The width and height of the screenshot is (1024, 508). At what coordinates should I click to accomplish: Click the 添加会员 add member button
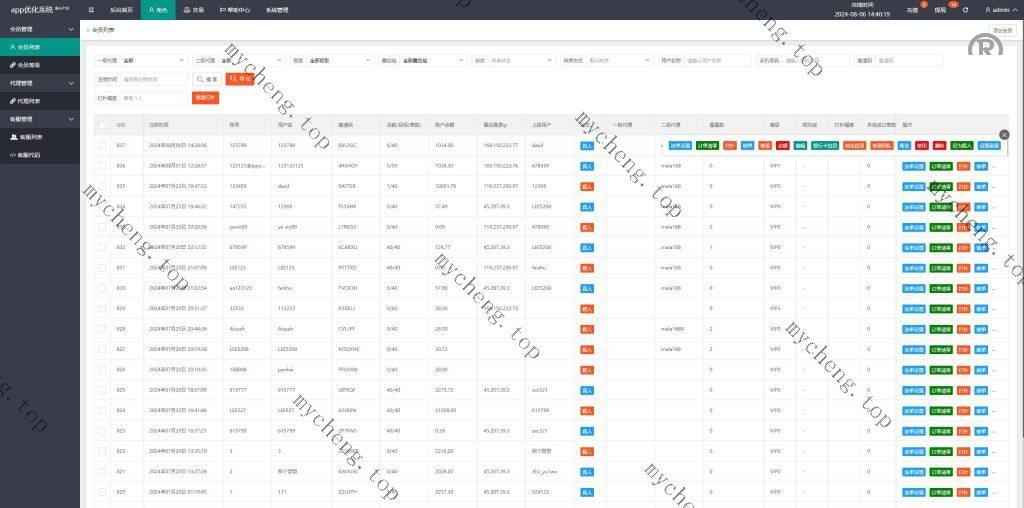(1002, 30)
